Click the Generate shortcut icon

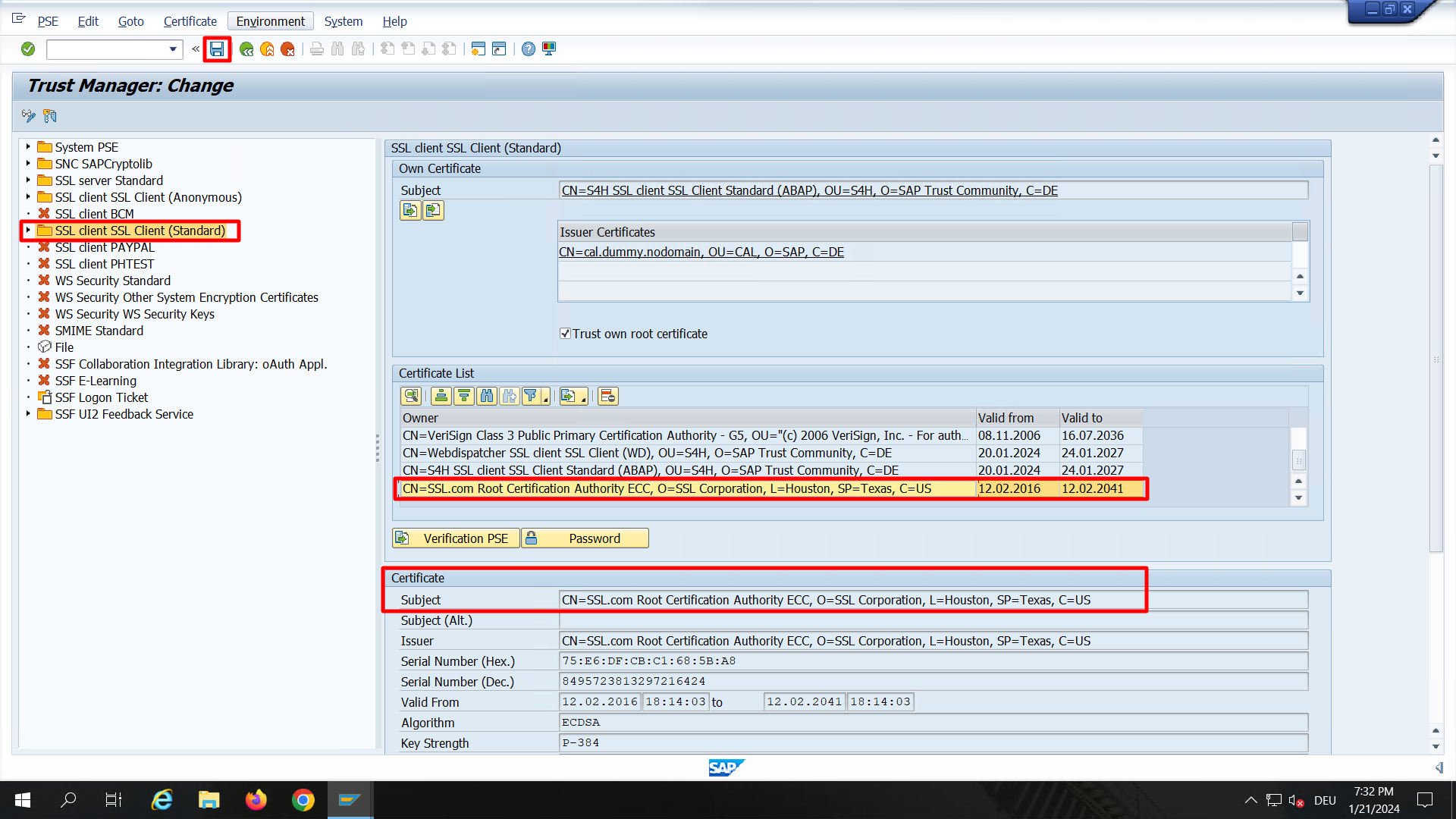coord(499,49)
